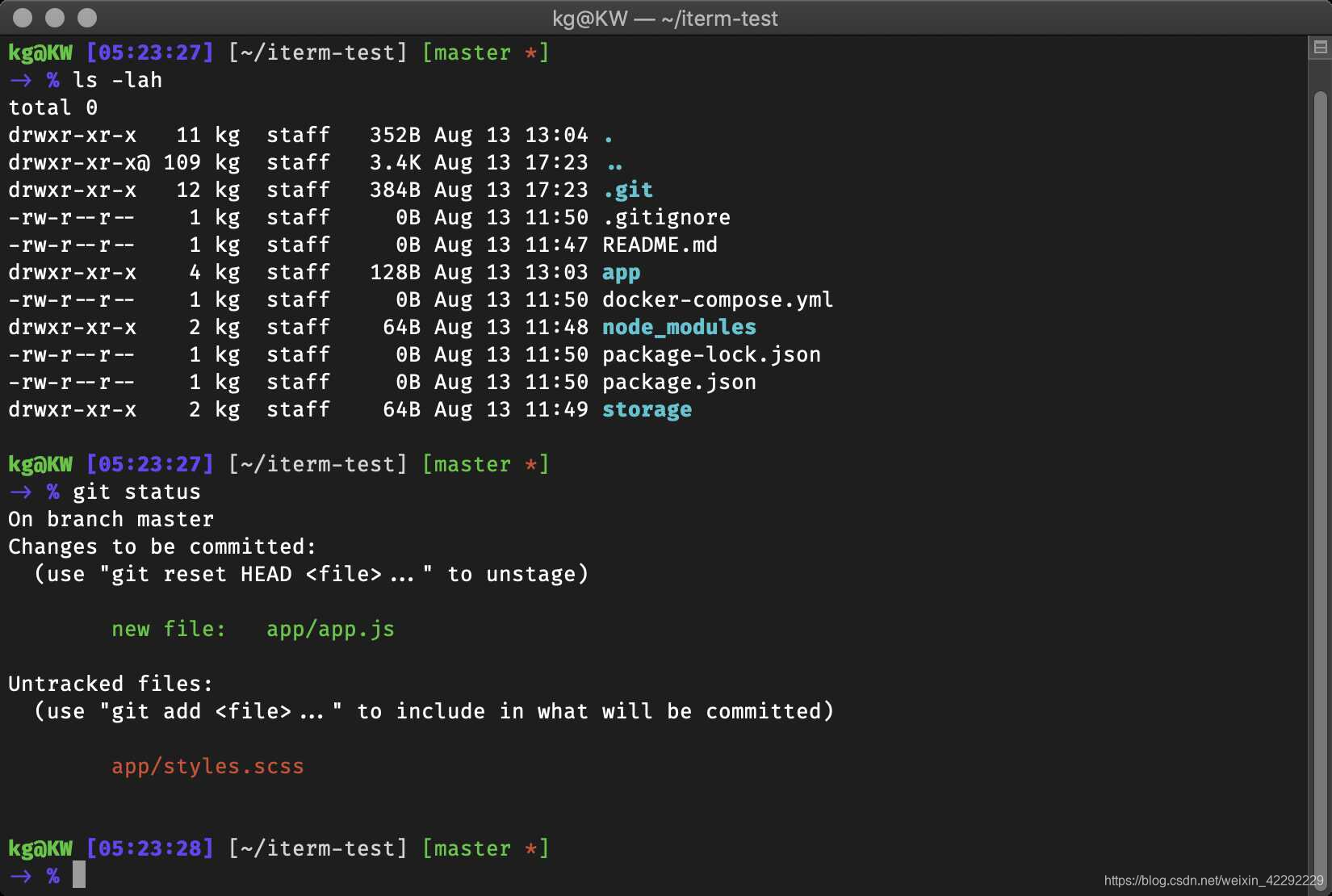This screenshot has width=1332, height=896.
Task: Click the title 'kg@KW — ~/iterm-test'
Action: point(665,19)
